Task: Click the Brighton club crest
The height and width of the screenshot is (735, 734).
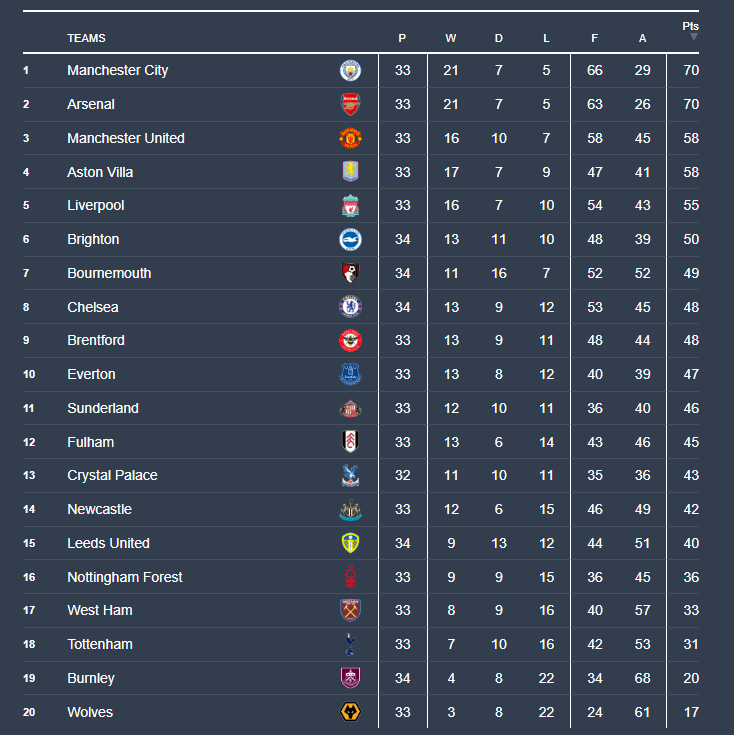Action: tap(350, 239)
